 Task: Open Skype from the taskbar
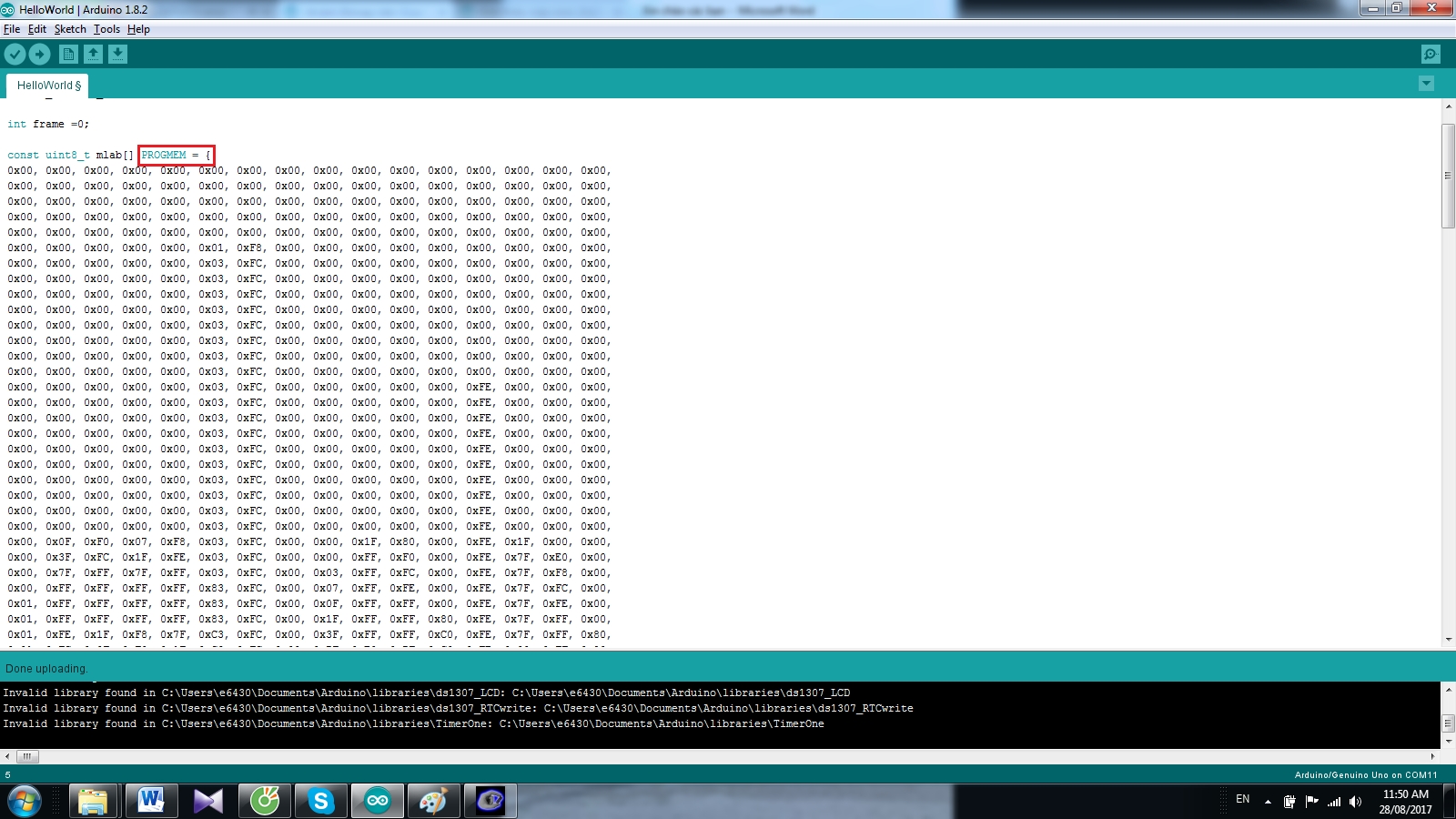[320, 802]
